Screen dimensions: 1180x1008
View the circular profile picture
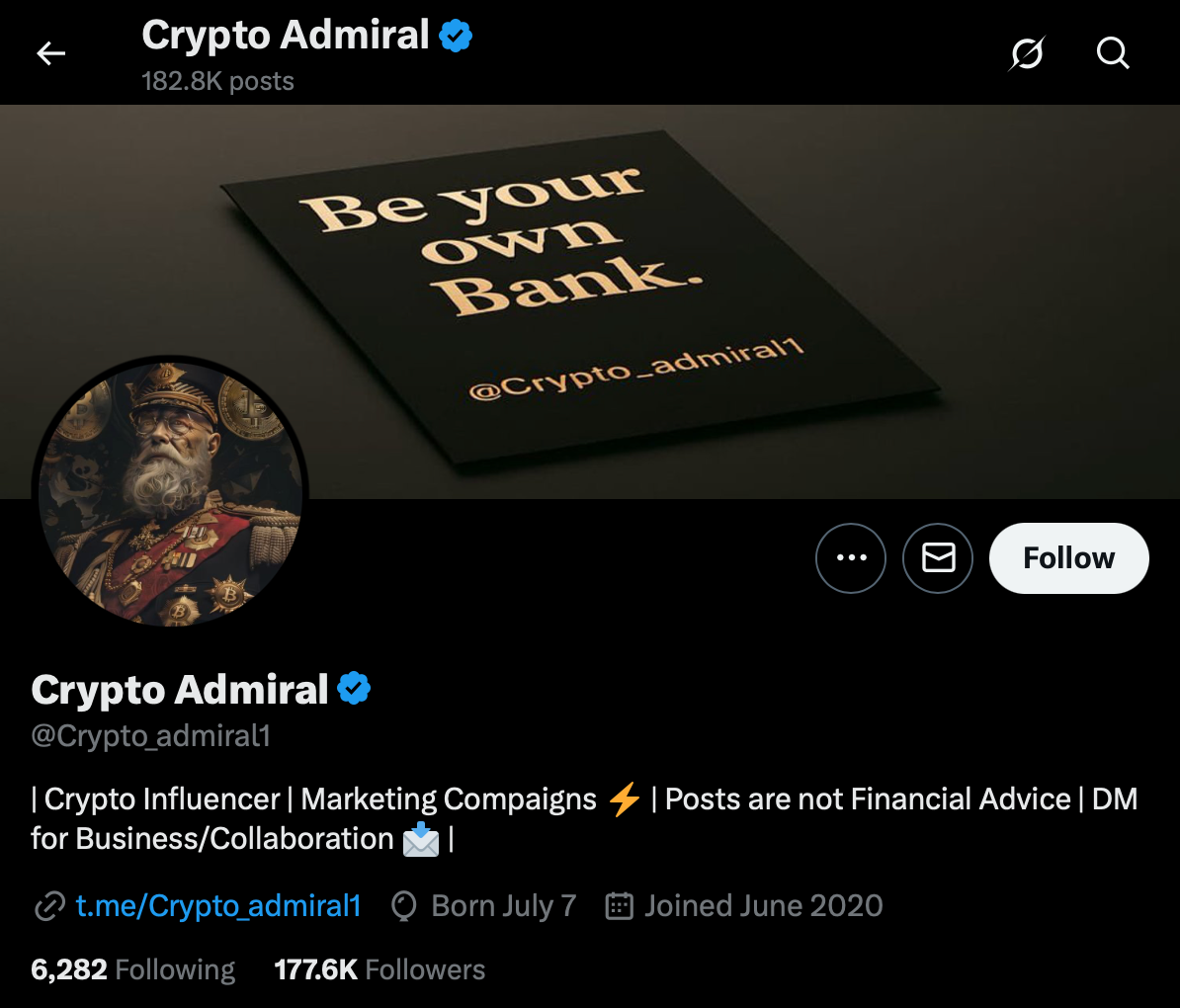[x=170, y=491]
